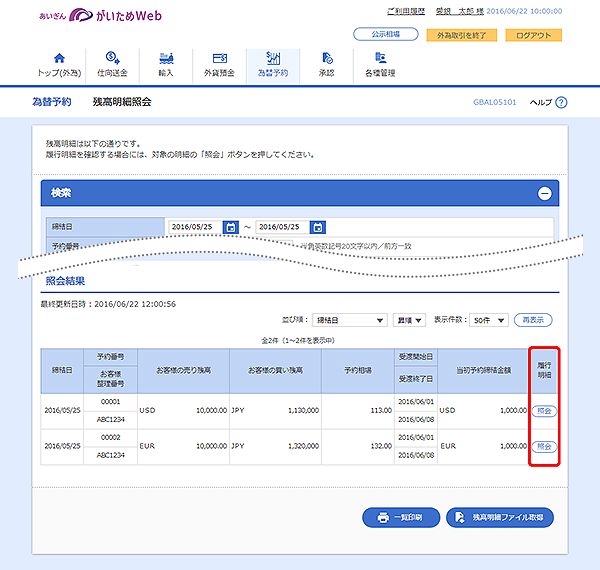Click the お客様の買い残高 column header

276,370
